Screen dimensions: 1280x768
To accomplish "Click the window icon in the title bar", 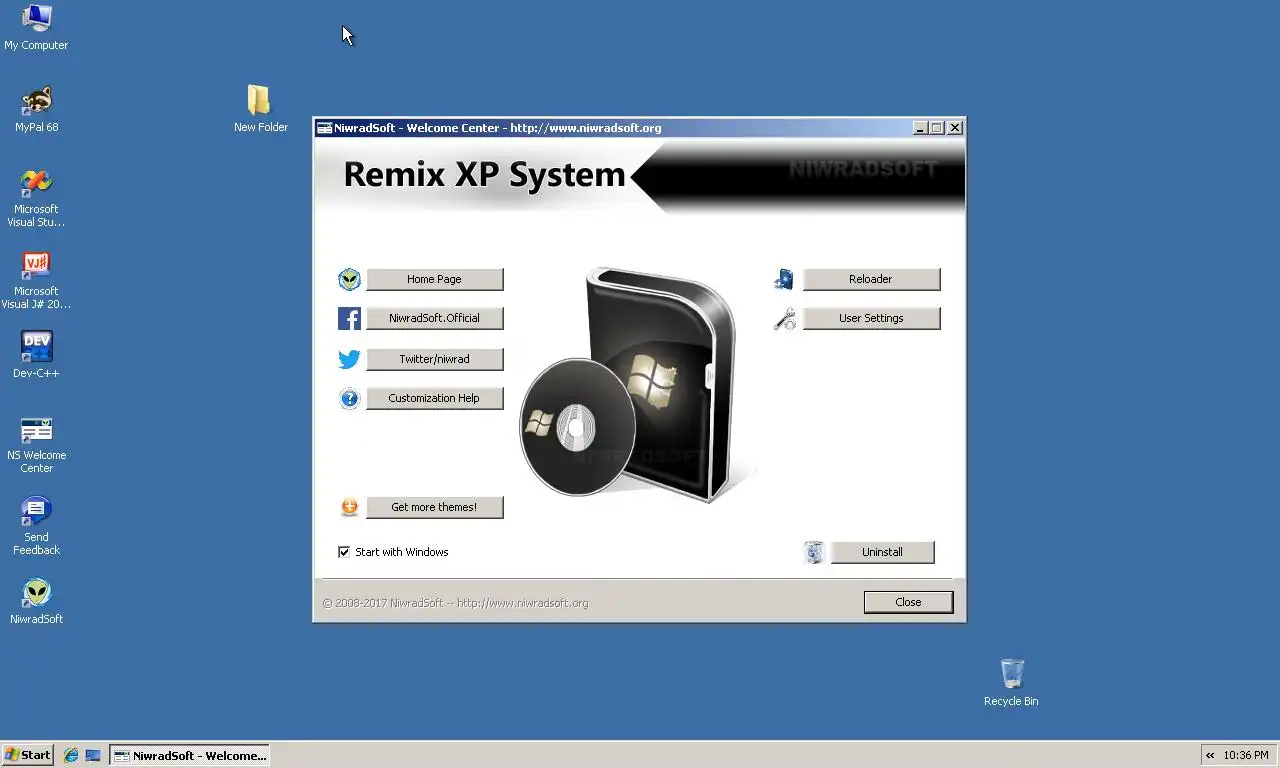I will (x=324, y=128).
